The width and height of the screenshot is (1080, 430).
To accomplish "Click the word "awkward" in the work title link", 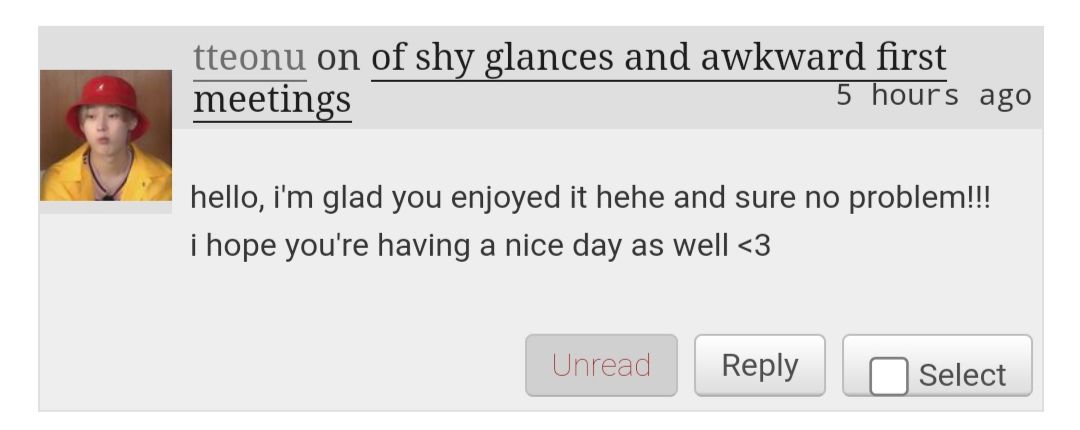I will tap(782, 57).
